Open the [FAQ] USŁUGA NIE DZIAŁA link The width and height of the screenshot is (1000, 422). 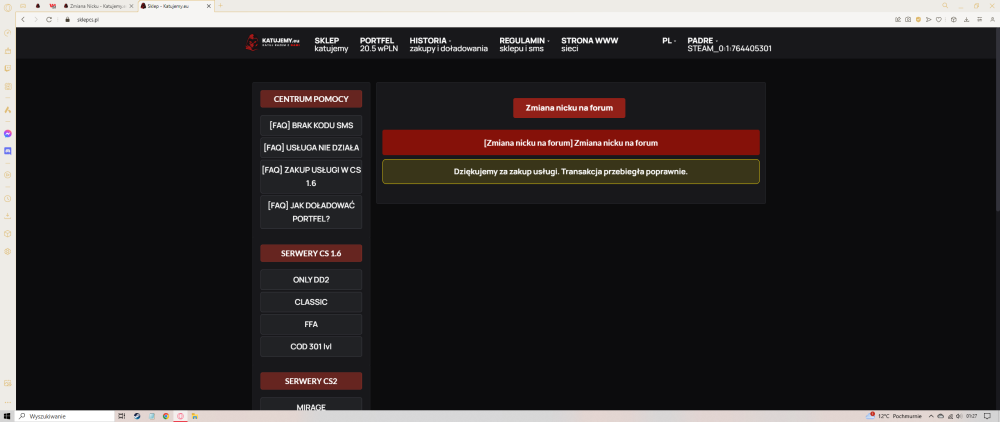coord(311,147)
